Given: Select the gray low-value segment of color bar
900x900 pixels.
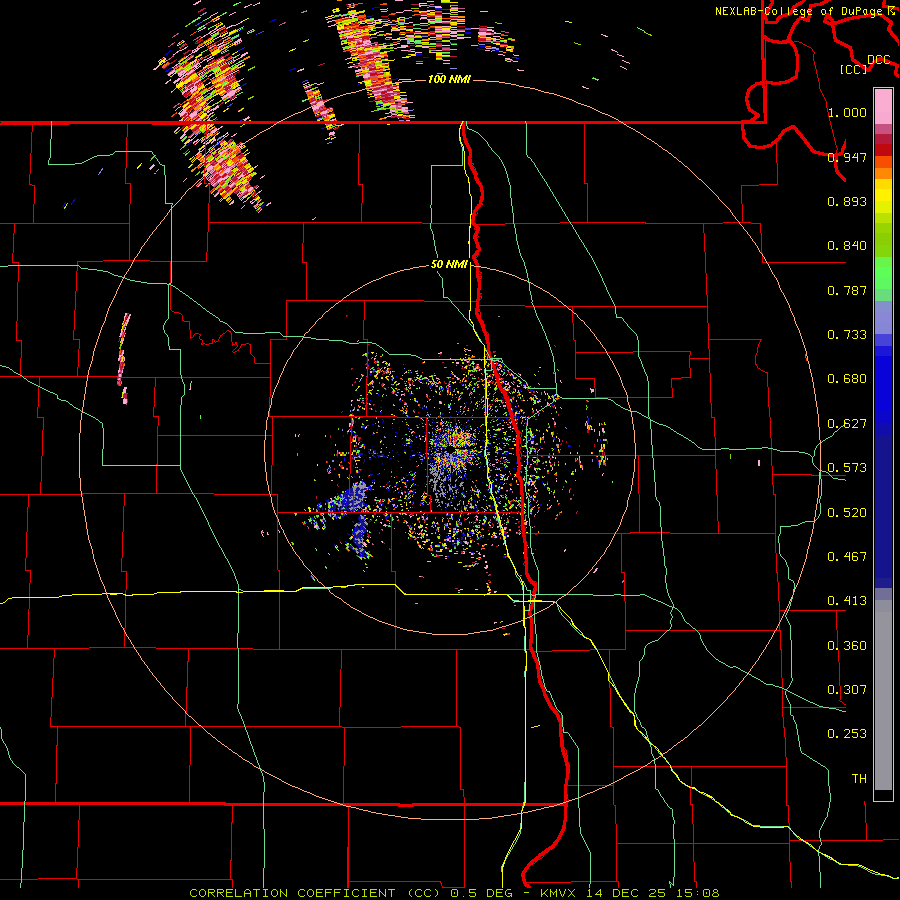Looking at the screenshot, I should (883, 695).
